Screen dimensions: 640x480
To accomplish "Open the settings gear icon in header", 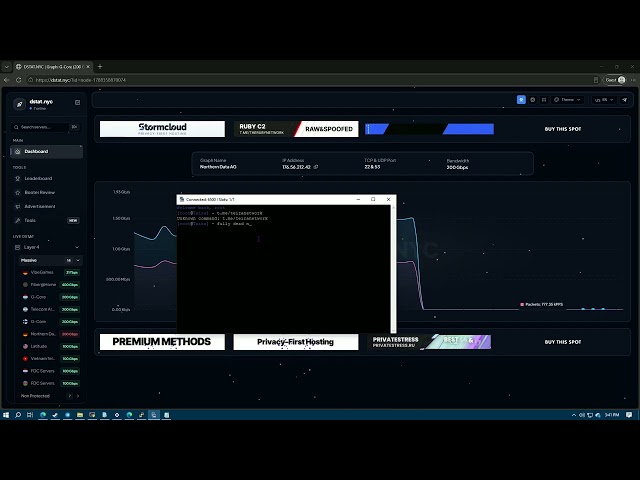I will [533, 100].
